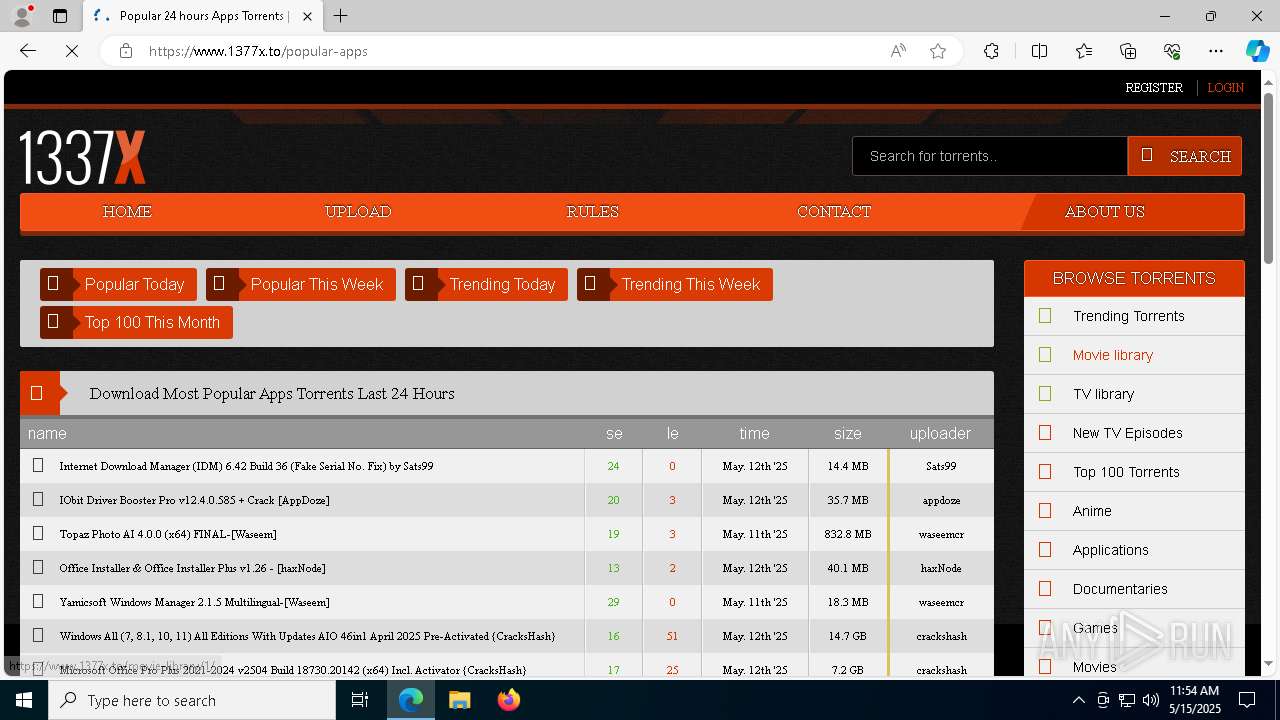Show hidden tray icons chevron
1280x720 pixels.
1078,700
